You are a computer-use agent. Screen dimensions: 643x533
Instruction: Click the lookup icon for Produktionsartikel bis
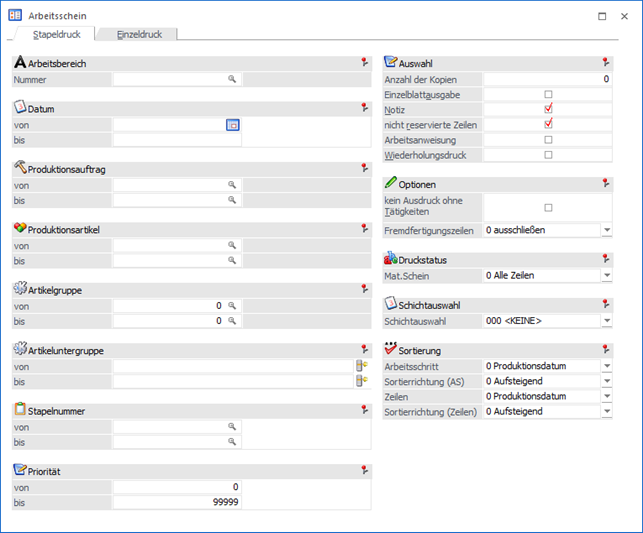click(231, 260)
